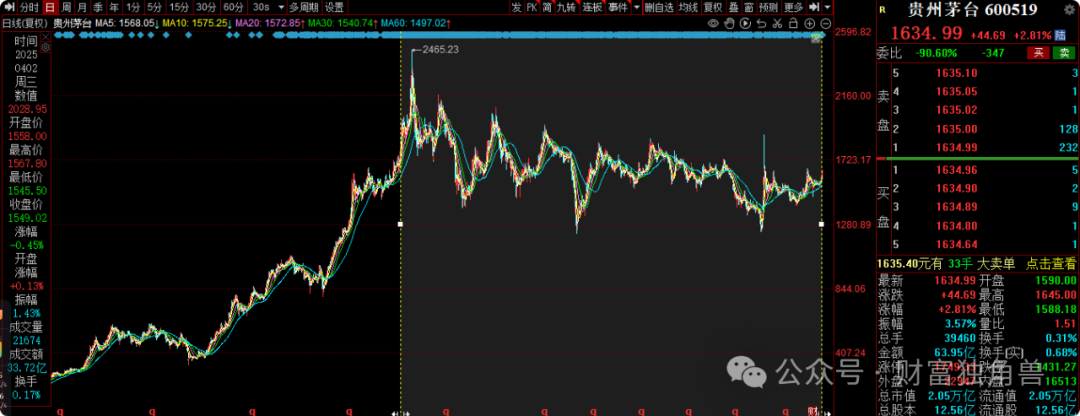
Task: Toggle the 连板 indicator
Action: click(592, 7)
